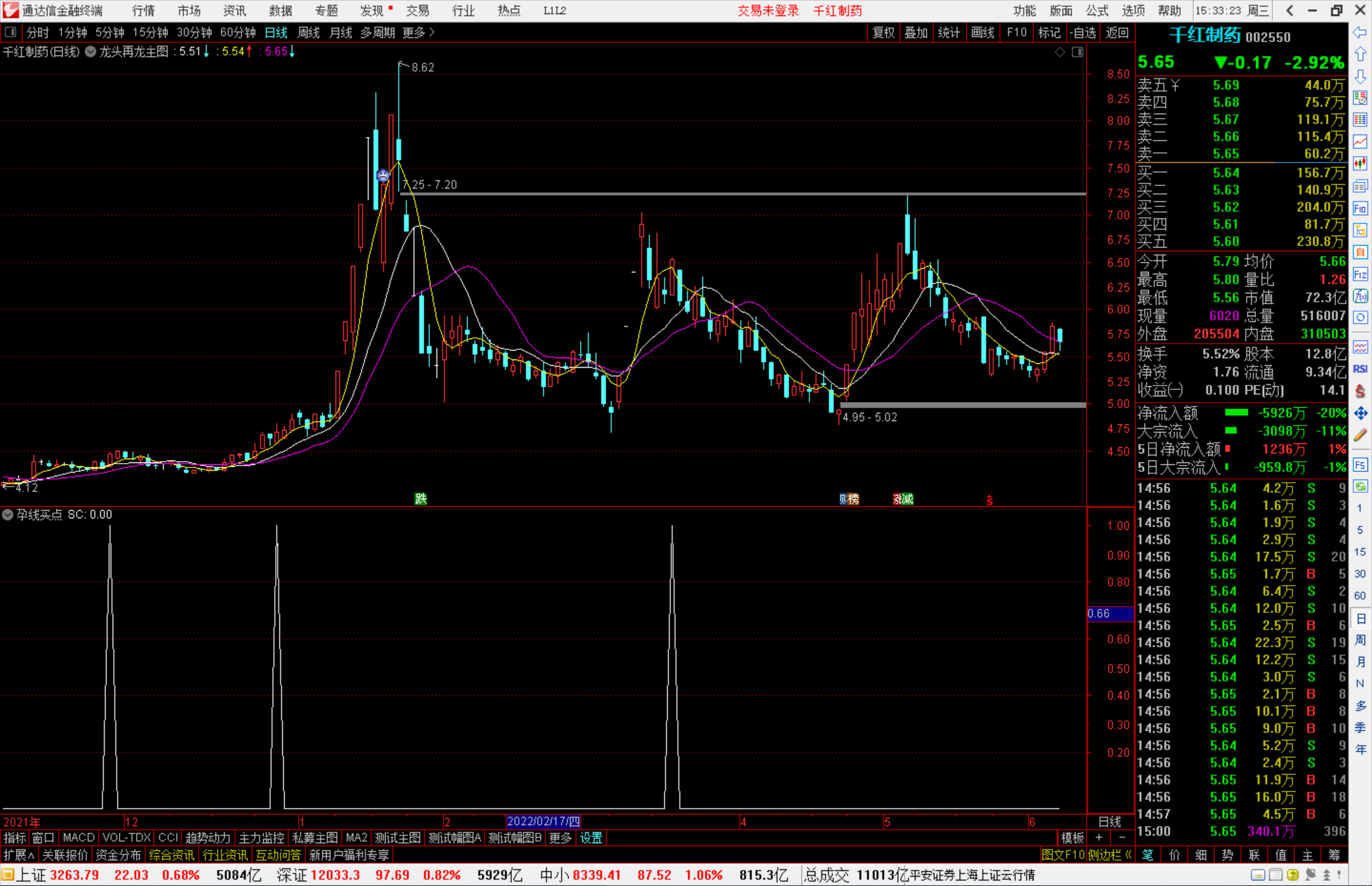1372x886 pixels.
Task: Click the red S marker sidebar icon
Action: [x=1360, y=391]
